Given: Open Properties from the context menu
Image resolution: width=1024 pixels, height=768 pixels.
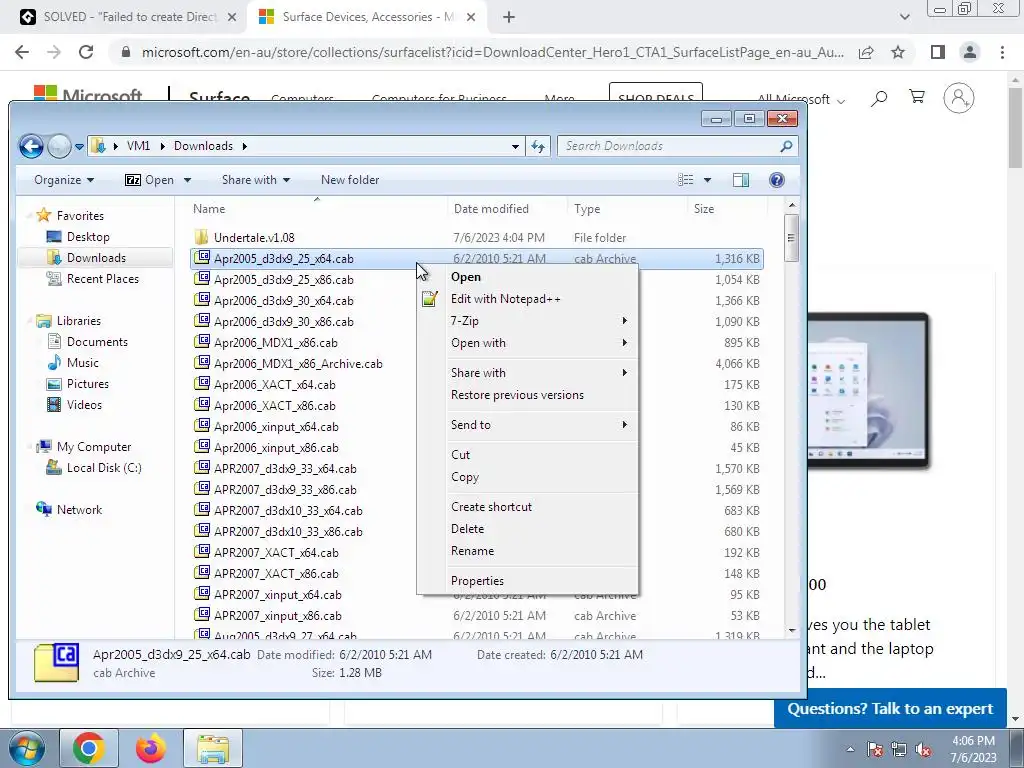Looking at the screenshot, I should (x=527, y=581).
